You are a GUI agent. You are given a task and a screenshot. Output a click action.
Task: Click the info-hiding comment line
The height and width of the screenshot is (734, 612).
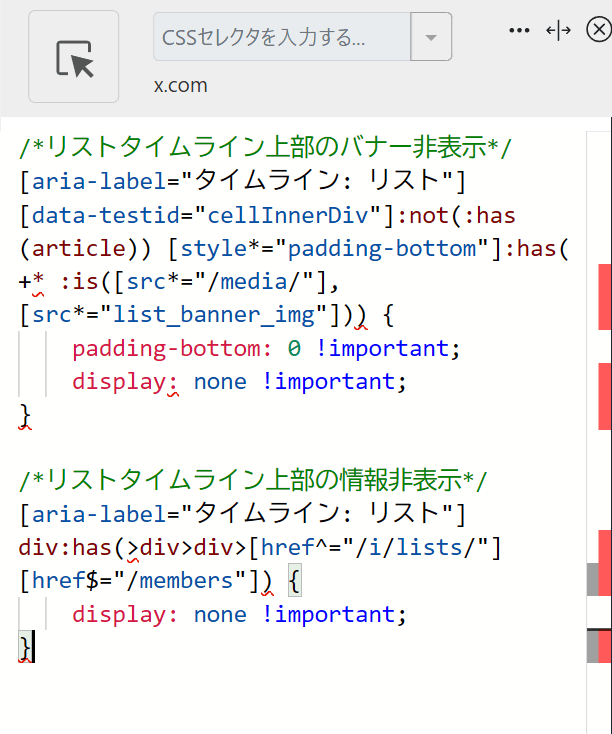tap(252, 480)
